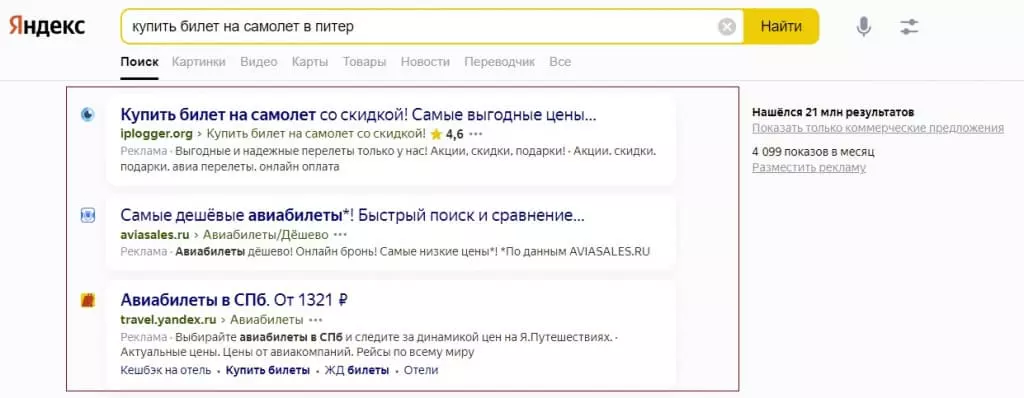Select the Поиск tab
Screen dimensions: 1024x398
coord(139,62)
